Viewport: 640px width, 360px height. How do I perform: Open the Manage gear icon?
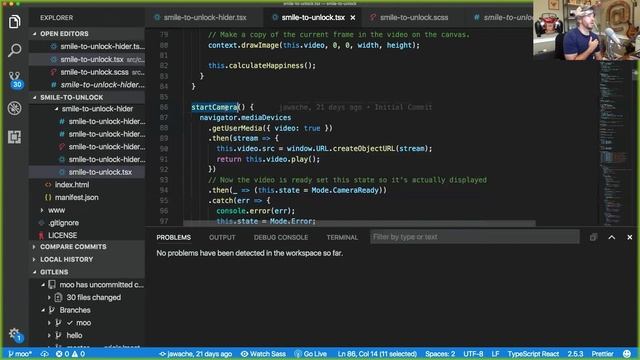pos(15,334)
